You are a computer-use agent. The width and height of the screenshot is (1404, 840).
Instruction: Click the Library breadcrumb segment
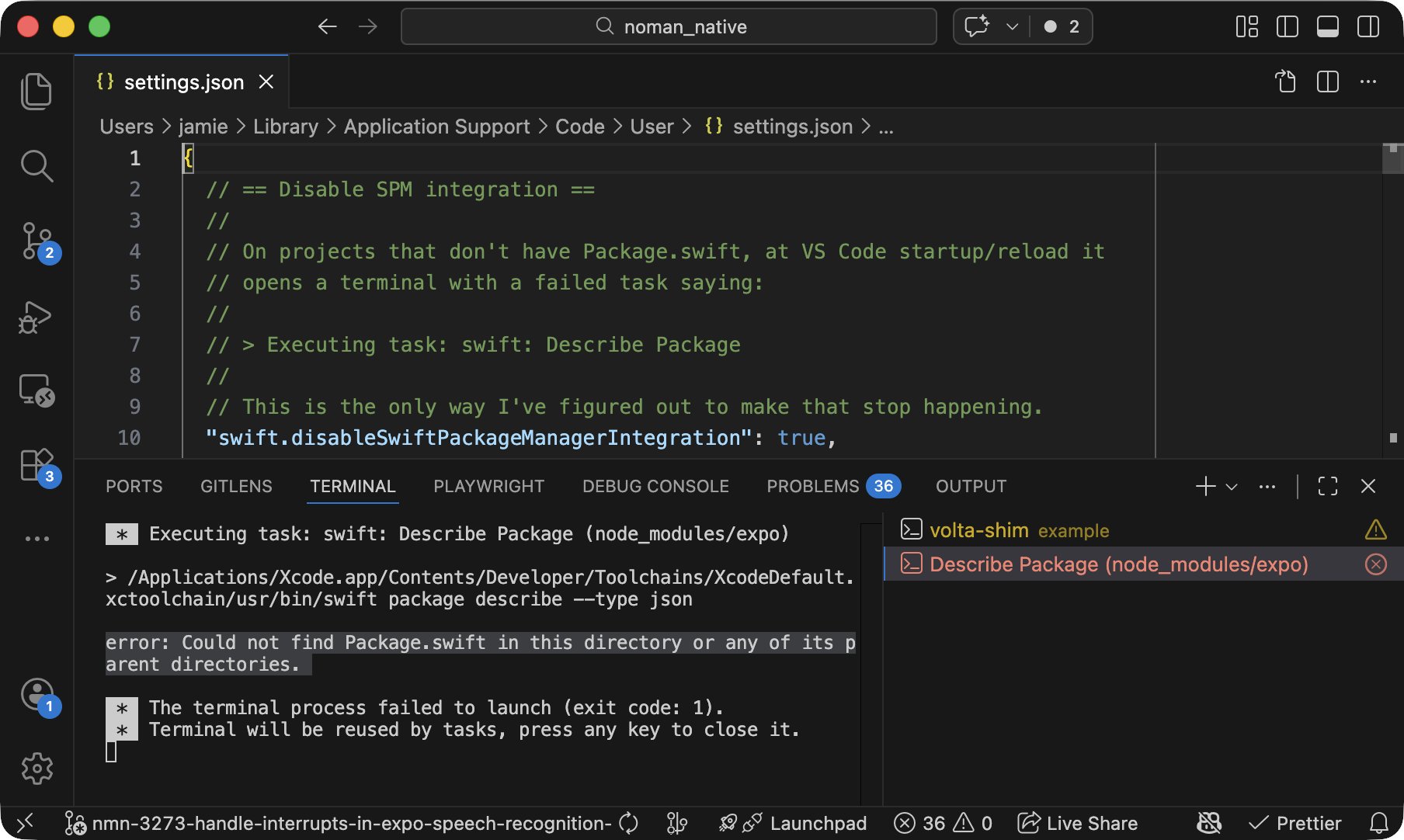286,127
